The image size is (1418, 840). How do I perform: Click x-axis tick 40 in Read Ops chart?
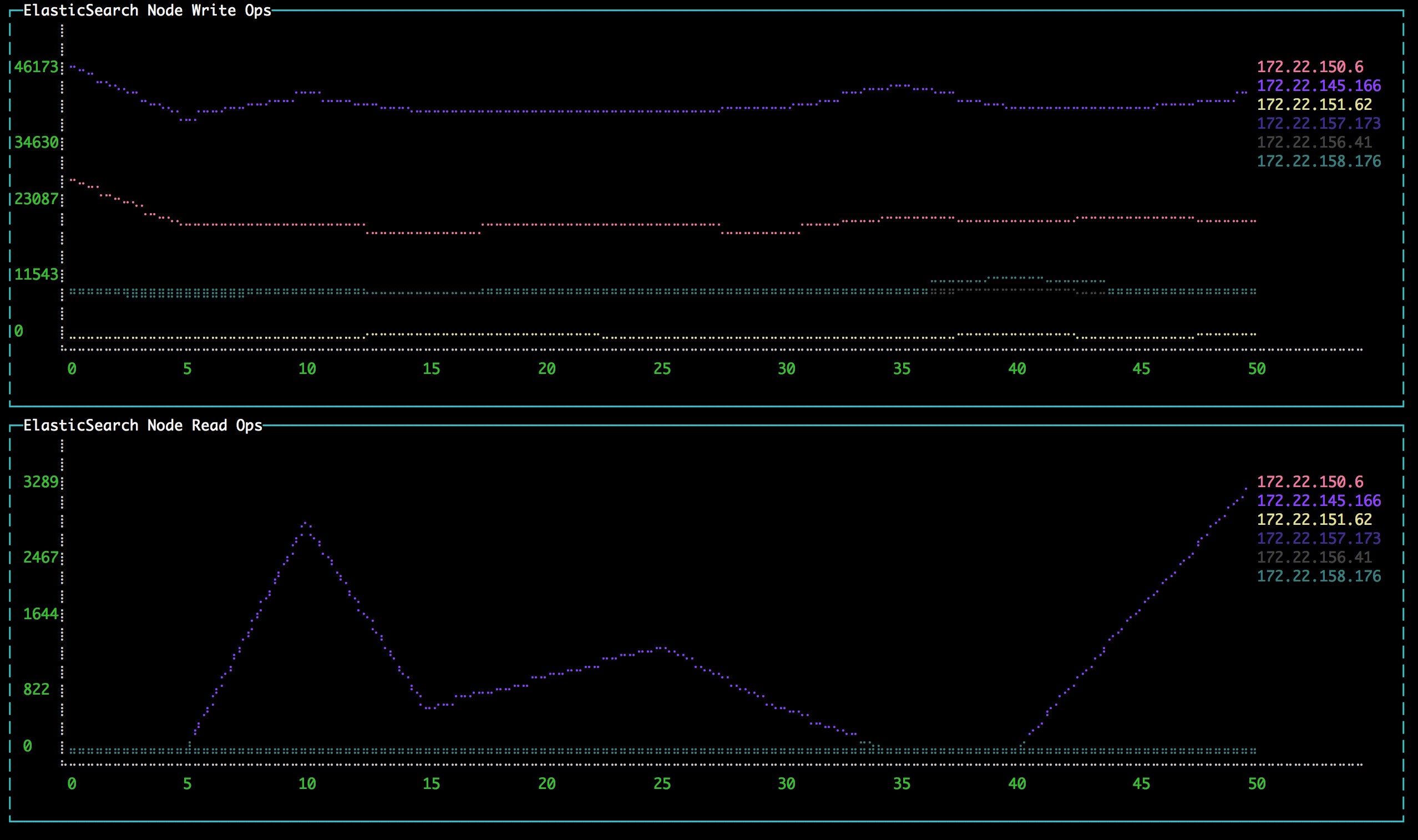coord(1017,784)
